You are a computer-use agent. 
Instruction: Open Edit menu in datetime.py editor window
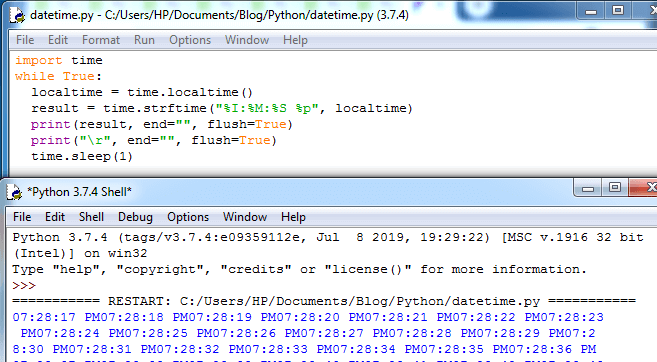tap(58, 40)
